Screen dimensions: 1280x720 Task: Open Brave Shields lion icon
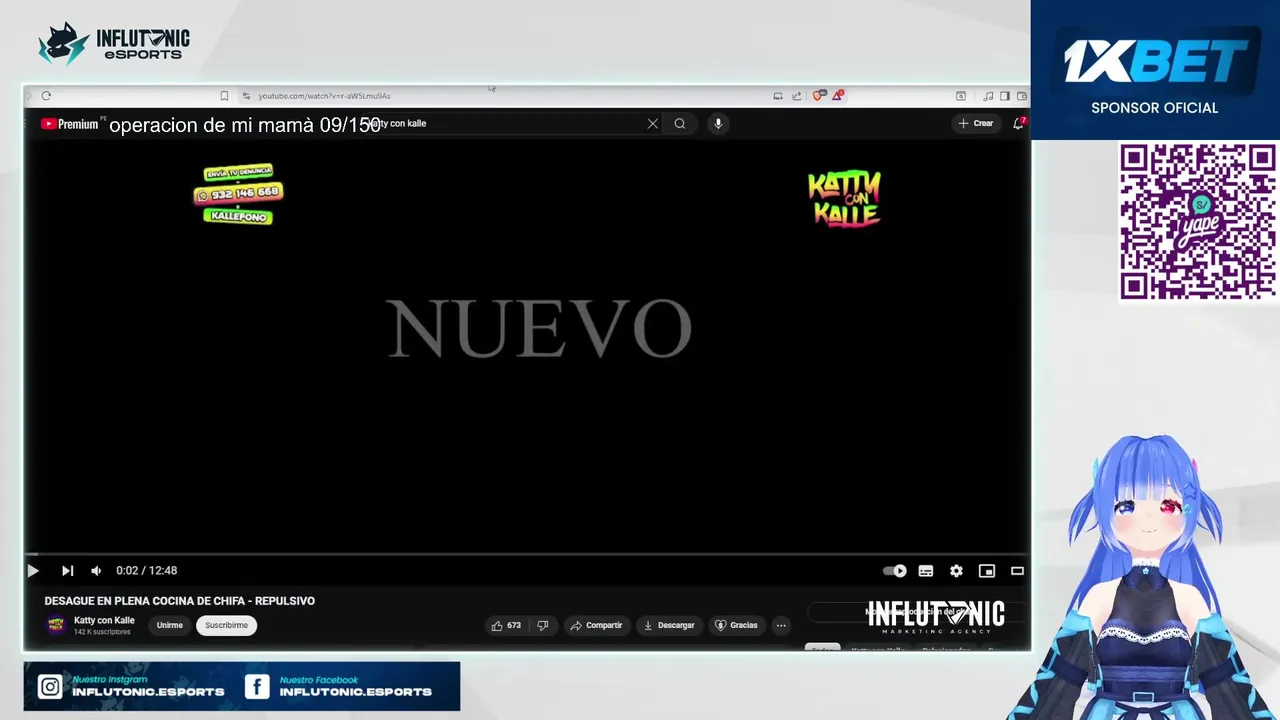[x=819, y=96]
